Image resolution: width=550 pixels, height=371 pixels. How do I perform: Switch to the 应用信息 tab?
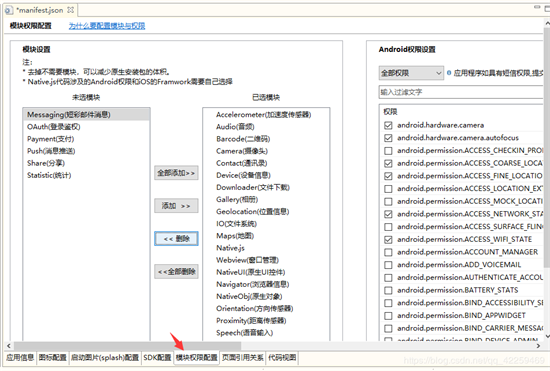(x=20, y=358)
